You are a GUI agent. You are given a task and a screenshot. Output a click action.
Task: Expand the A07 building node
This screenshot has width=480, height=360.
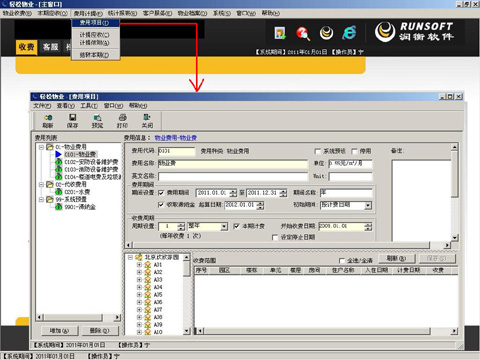[139, 310]
